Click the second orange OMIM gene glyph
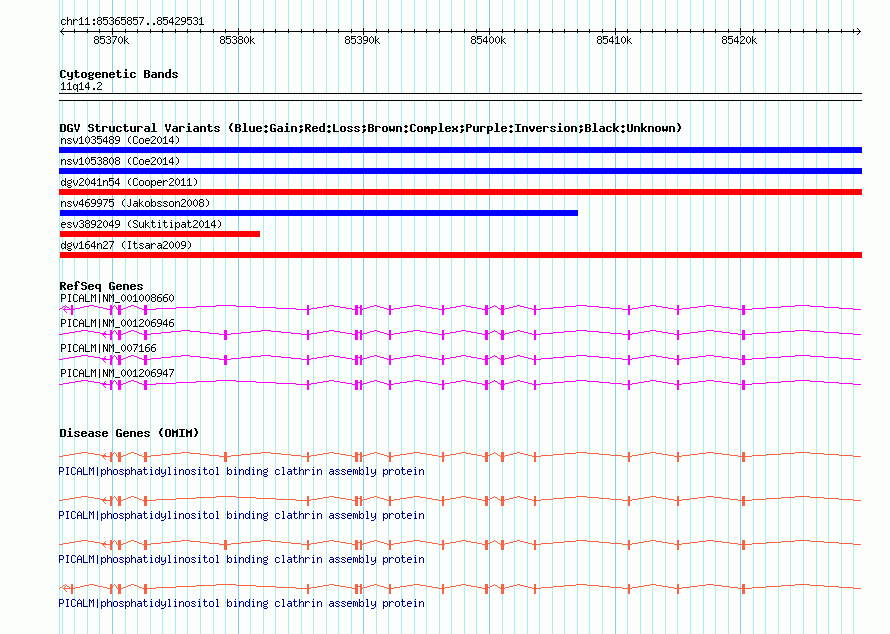The width and height of the screenshot is (890, 634). tap(460, 500)
